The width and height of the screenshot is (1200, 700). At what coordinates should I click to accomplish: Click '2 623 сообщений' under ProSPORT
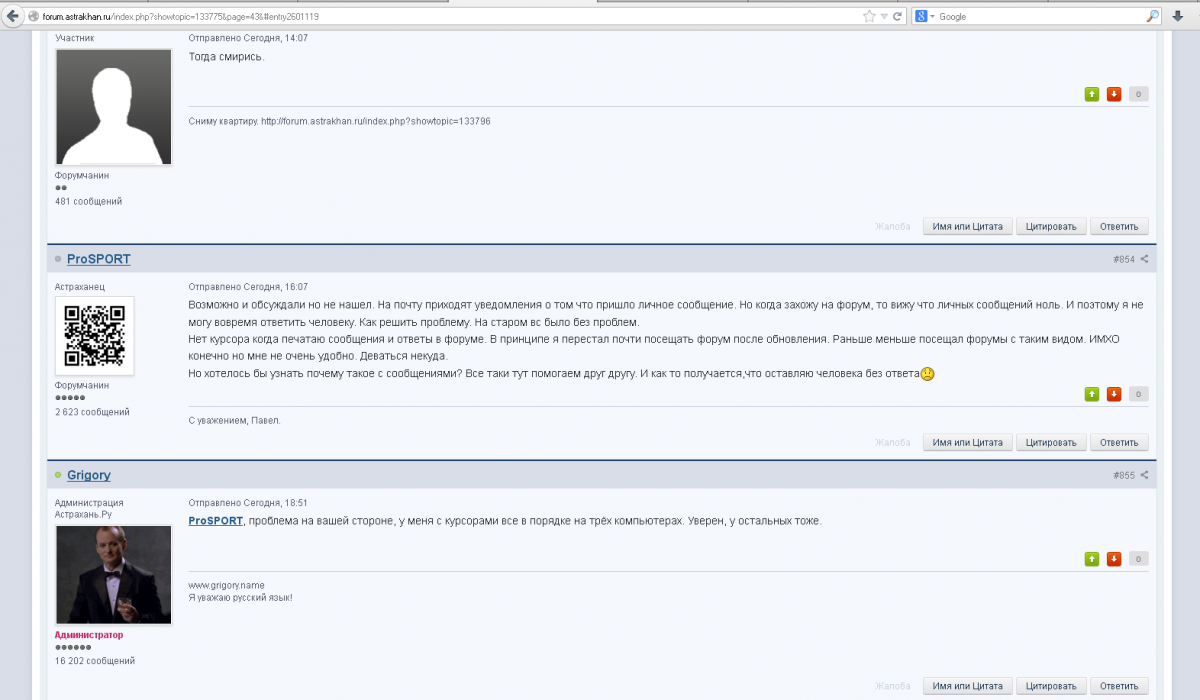[92, 412]
